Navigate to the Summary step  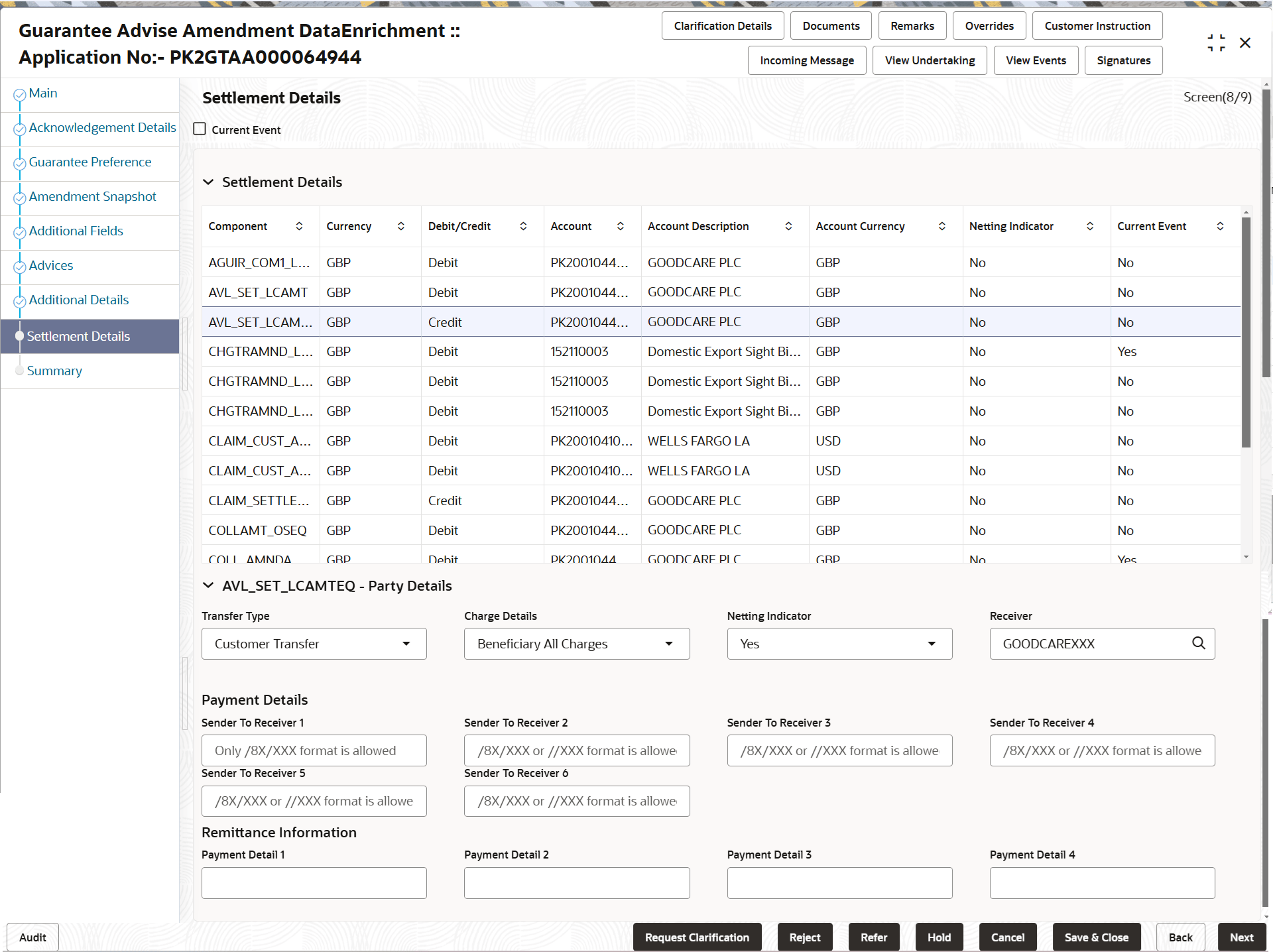coord(54,371)
